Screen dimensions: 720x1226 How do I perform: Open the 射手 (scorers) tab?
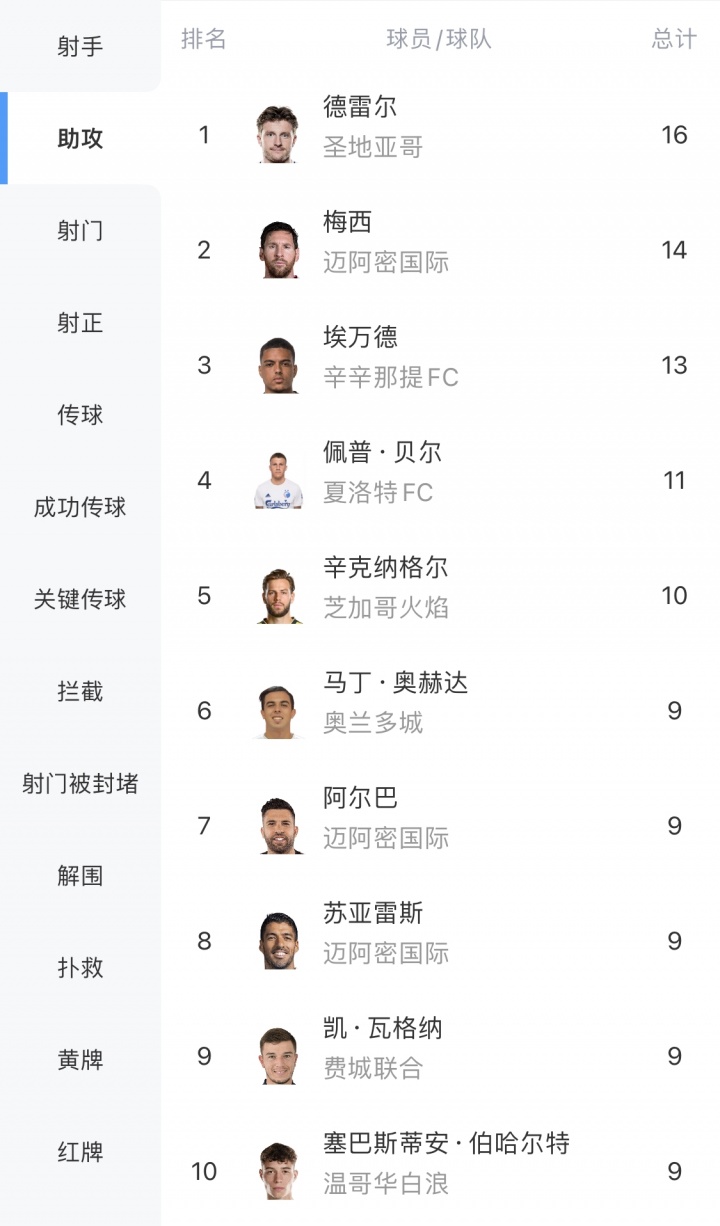click(x=80, y=47)
